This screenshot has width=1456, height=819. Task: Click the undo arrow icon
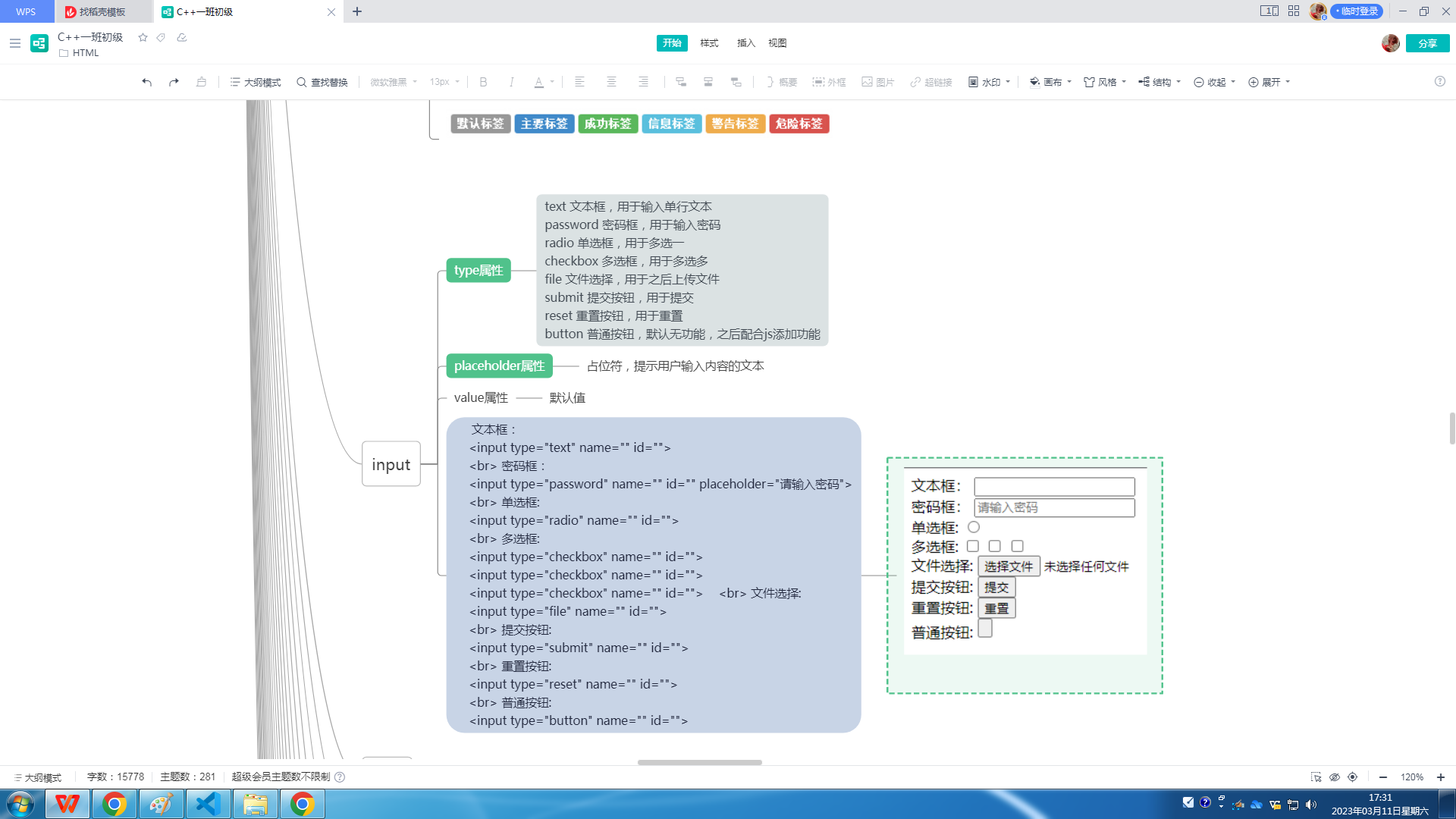[x=146, y=82]
